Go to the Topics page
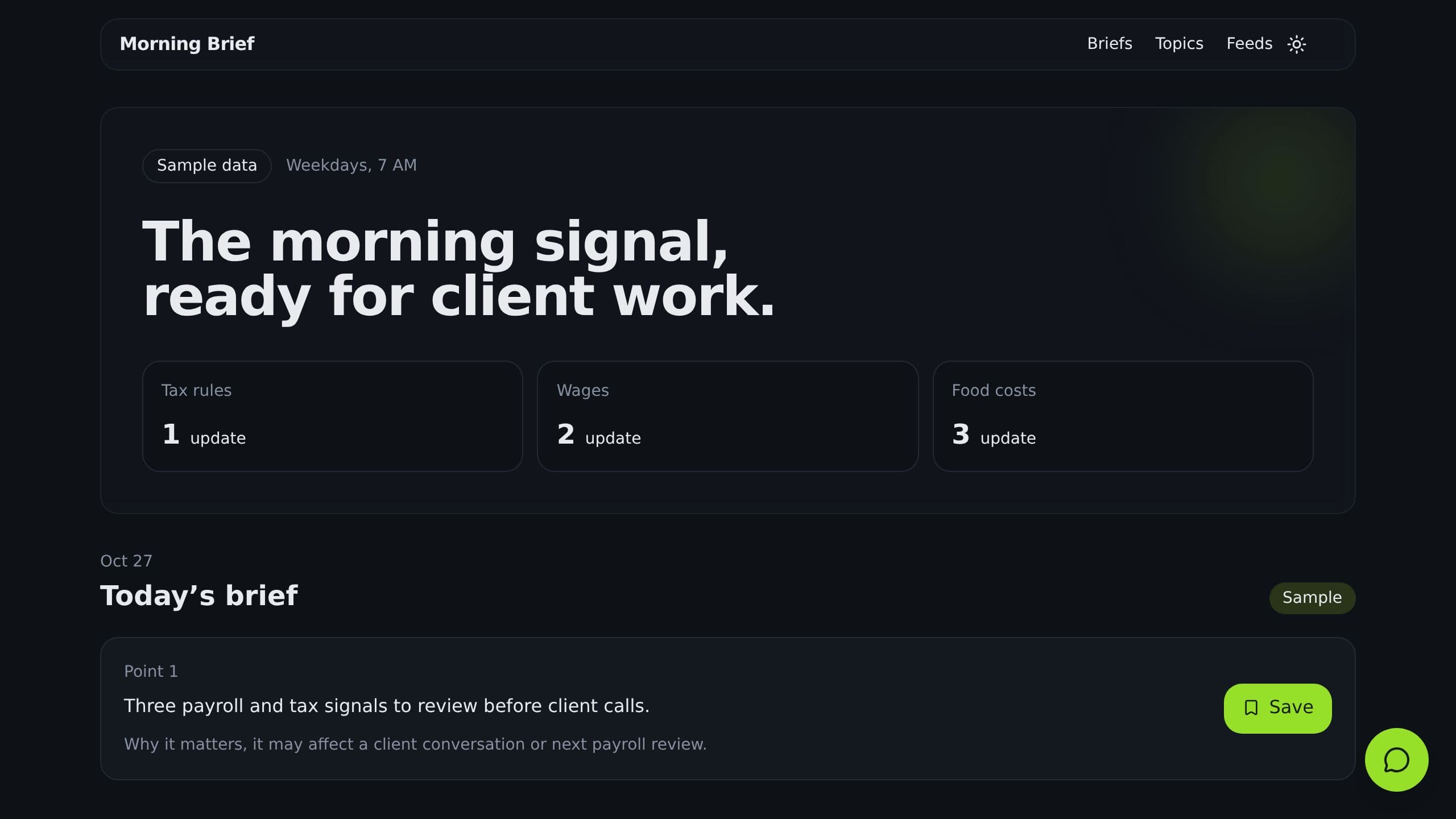 1178,44
